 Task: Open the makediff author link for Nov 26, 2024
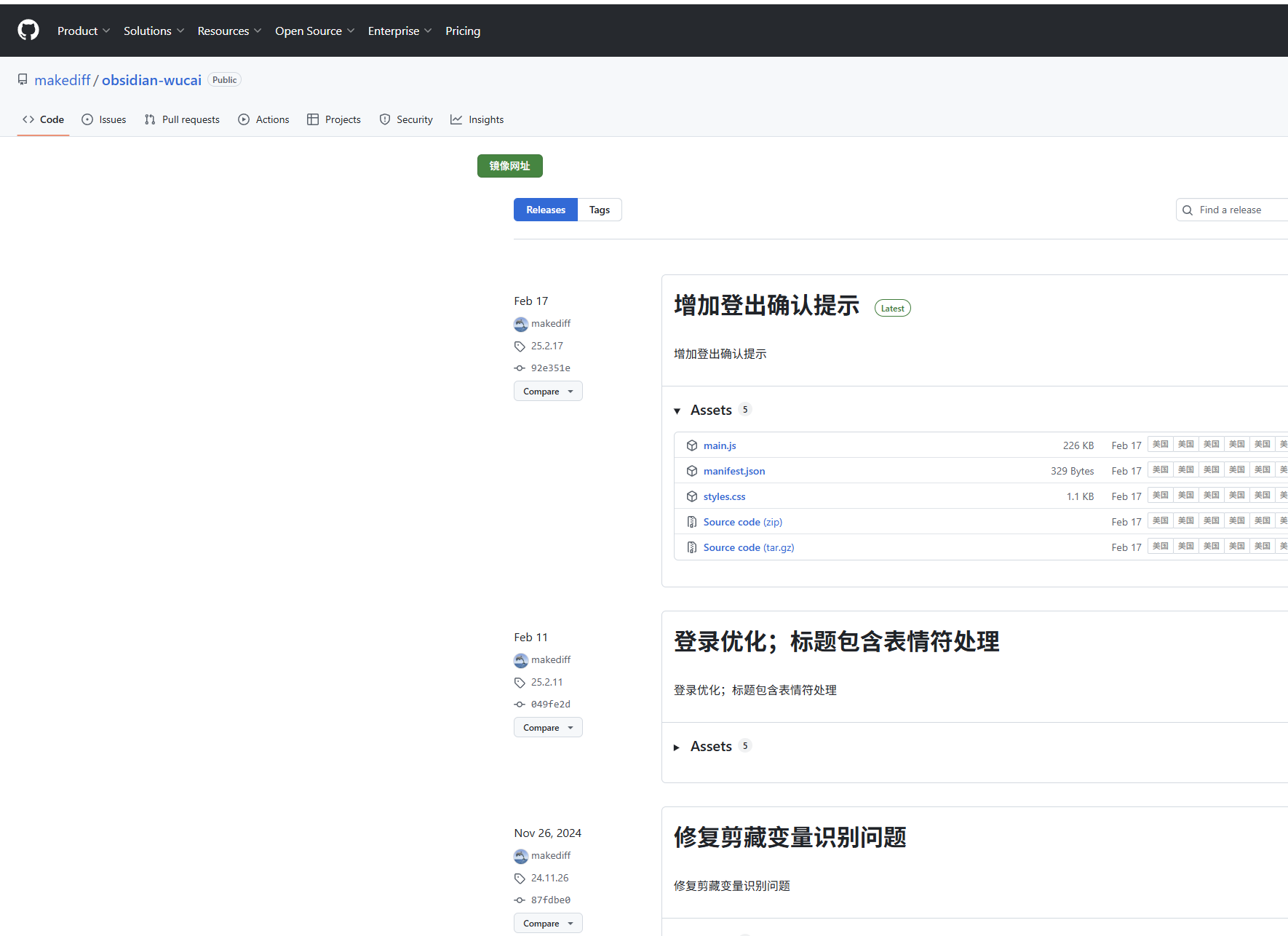551,855
